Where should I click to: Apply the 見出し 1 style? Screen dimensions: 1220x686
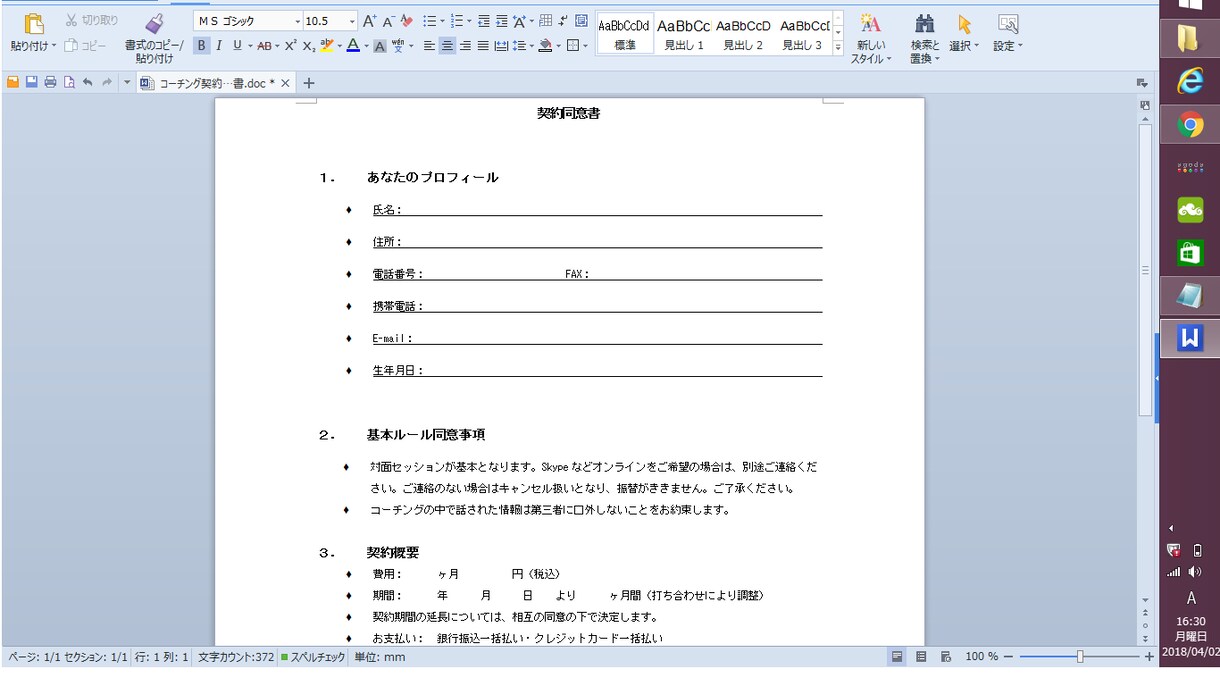click(684, 34)
